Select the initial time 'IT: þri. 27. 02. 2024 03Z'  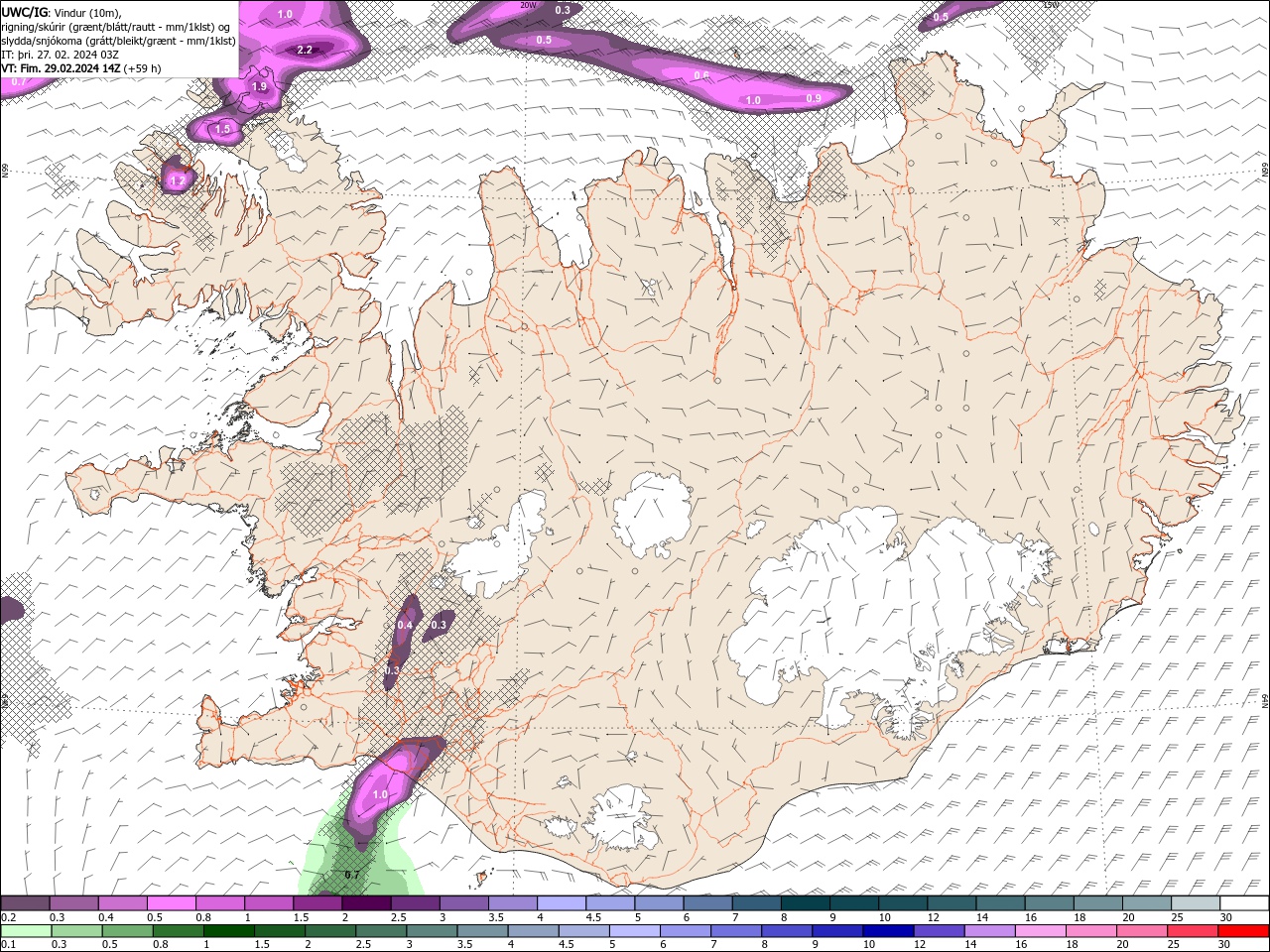click(61, 55)
